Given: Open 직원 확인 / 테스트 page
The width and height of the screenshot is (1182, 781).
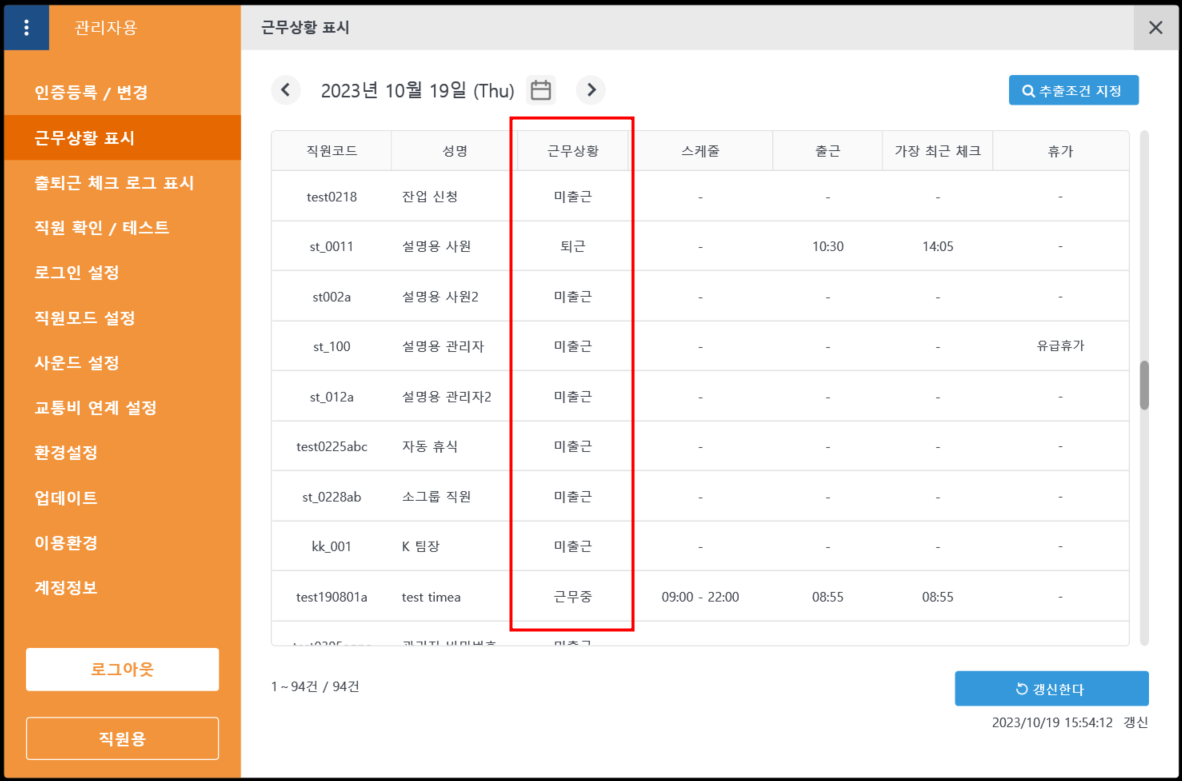Looking at the screenshot, I should click(102, 228).
